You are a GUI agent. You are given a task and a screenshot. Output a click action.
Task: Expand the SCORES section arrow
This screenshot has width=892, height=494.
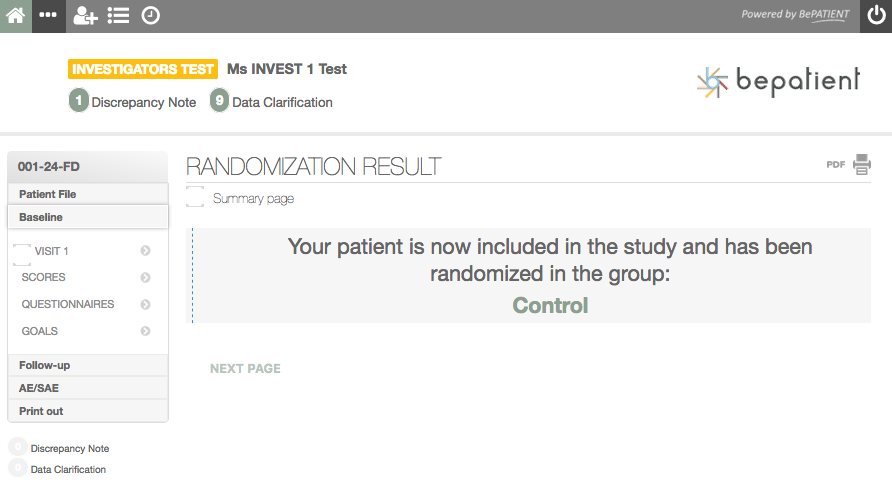pos(145,278)
